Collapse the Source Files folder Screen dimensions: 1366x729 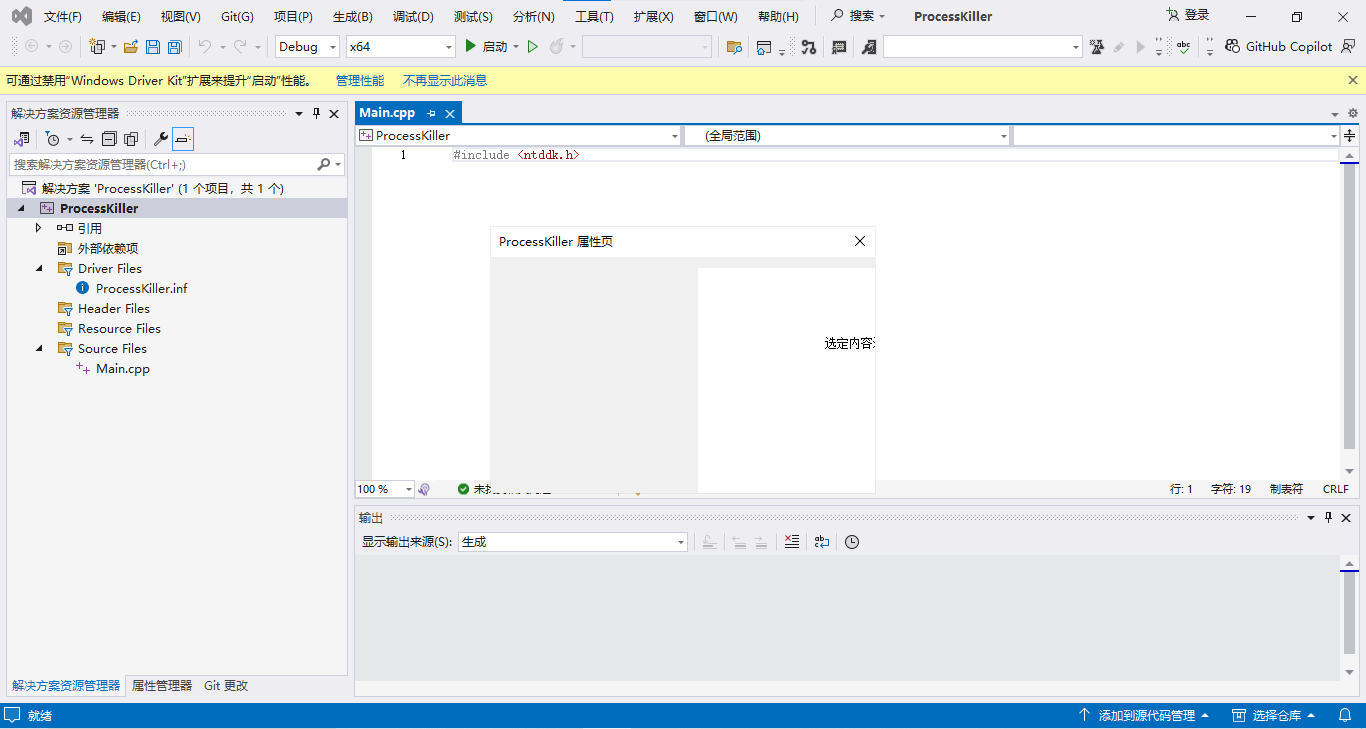[x=38, y=348]
